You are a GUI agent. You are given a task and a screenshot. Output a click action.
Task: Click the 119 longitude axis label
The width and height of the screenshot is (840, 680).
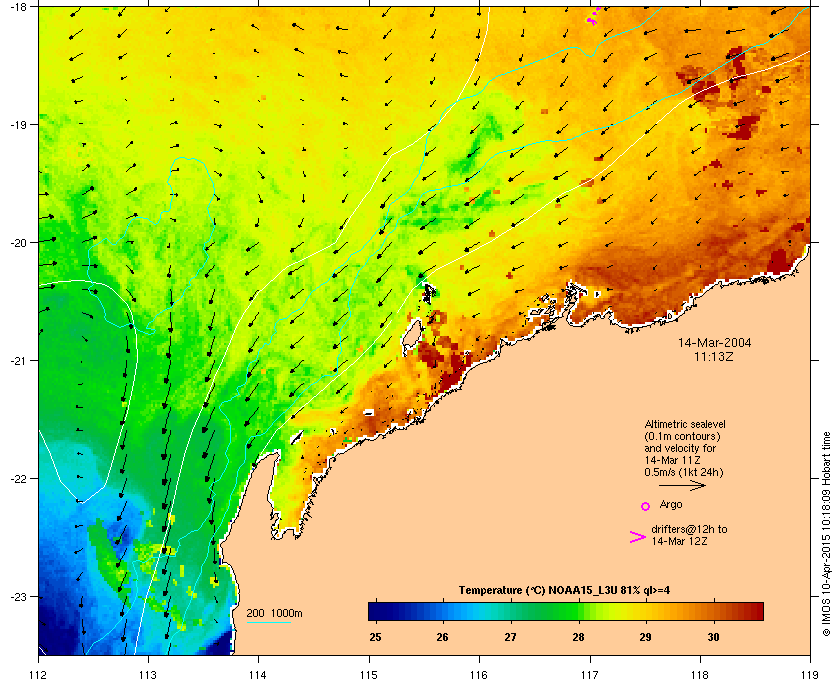click(810, 674)
